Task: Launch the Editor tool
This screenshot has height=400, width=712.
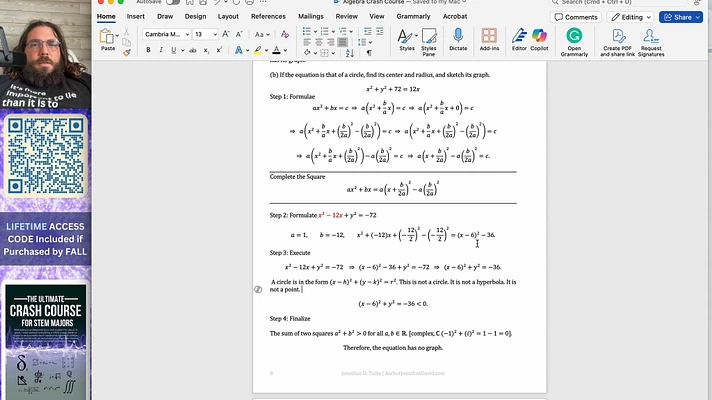Action: click(519, 39)
